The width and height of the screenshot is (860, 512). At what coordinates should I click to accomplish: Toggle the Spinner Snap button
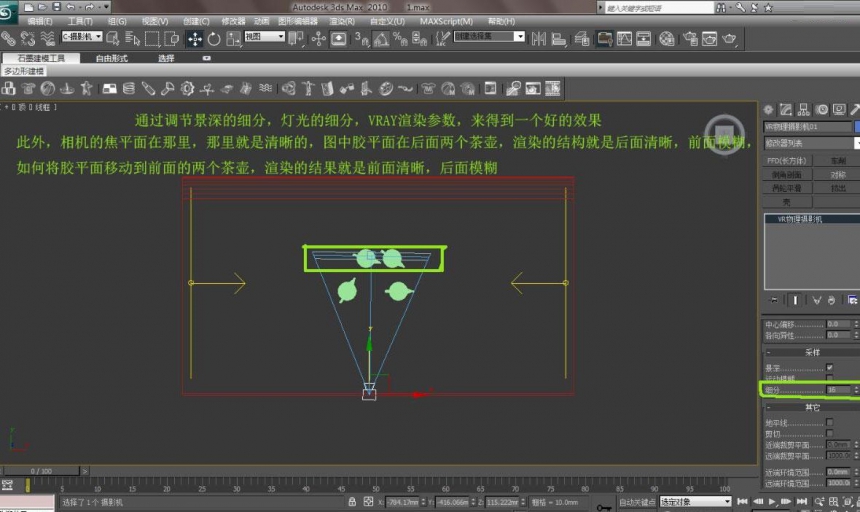[x=420, y=38]
